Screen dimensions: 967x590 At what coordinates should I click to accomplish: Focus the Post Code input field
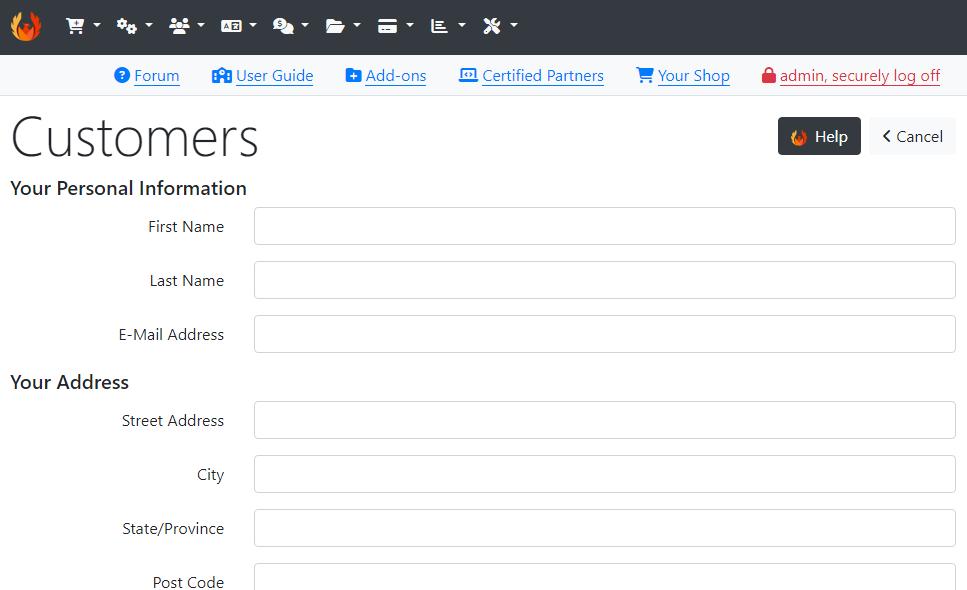pos(605,577)
